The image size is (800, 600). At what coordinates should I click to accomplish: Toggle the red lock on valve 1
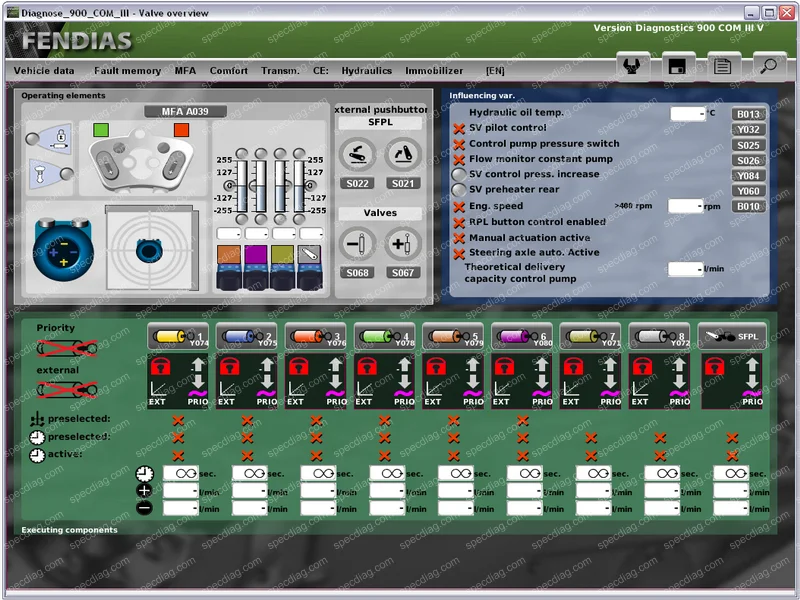click(x=160, y=367)
